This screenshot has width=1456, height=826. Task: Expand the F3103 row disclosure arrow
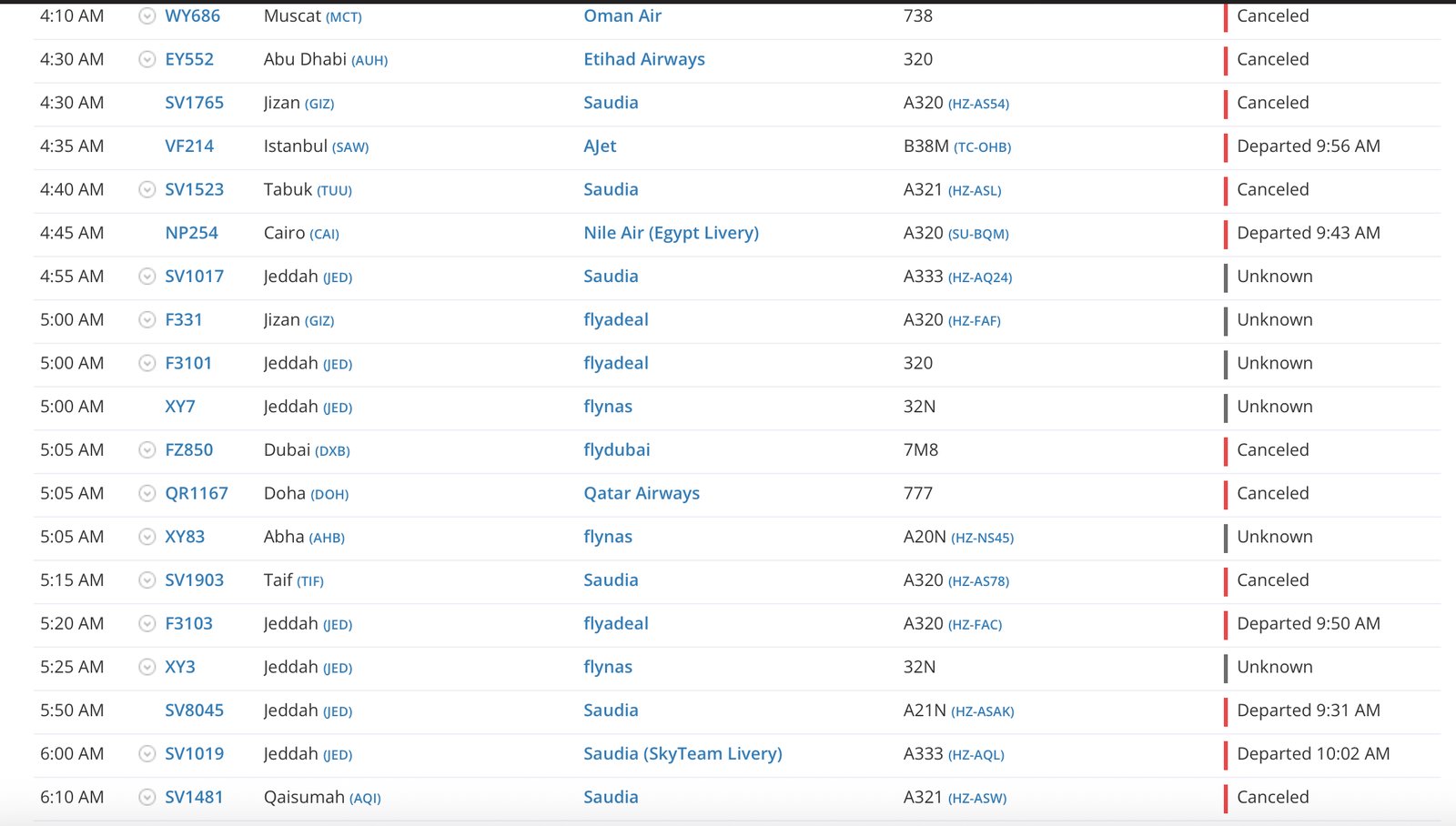pos(147,624)
